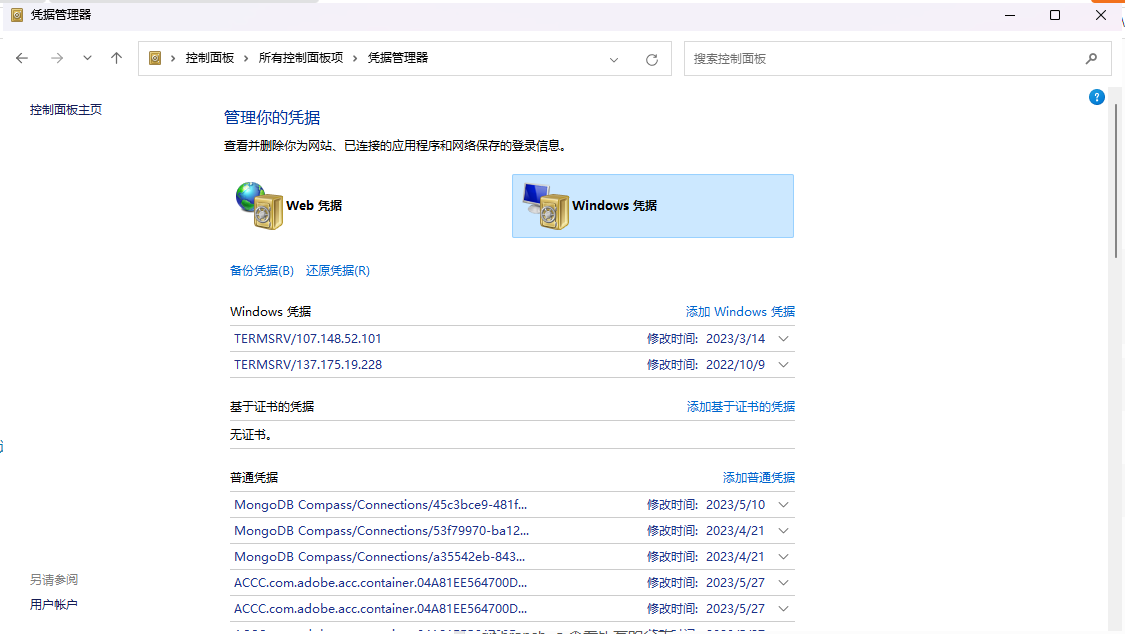Open the blue help question mark

click(x=1096, y=97)
